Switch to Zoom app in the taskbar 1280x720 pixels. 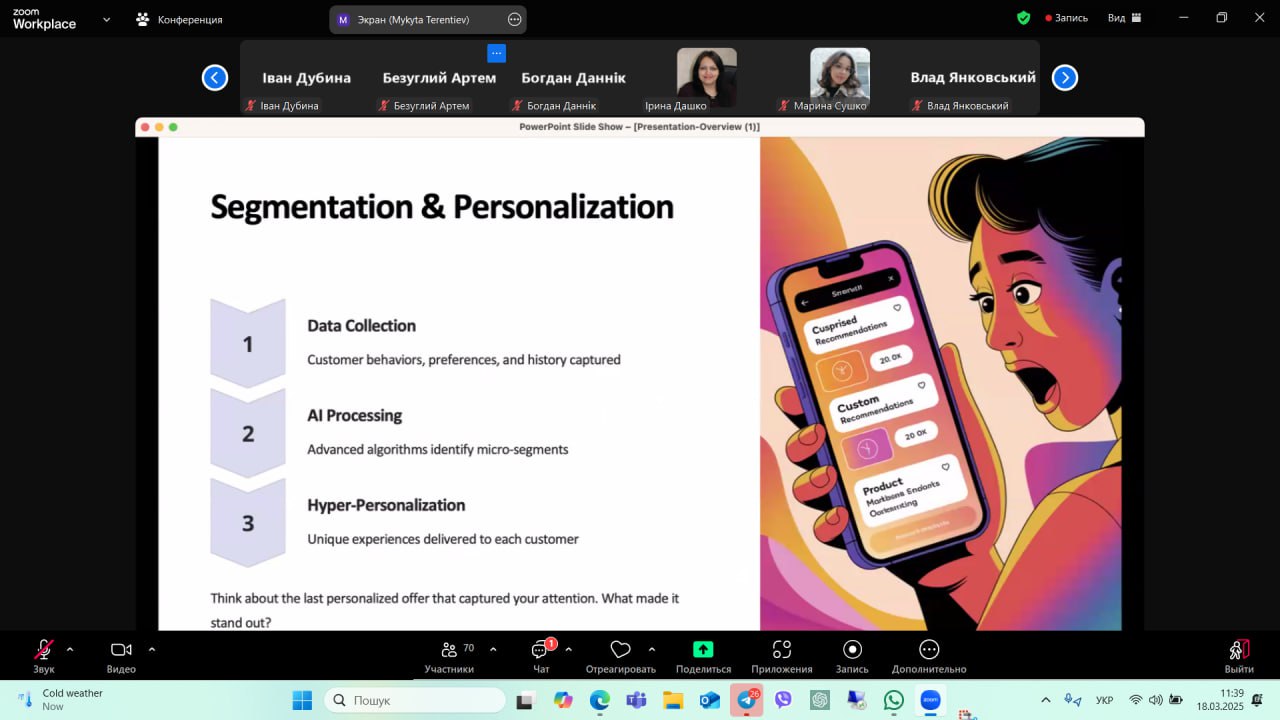pos(930,700)
